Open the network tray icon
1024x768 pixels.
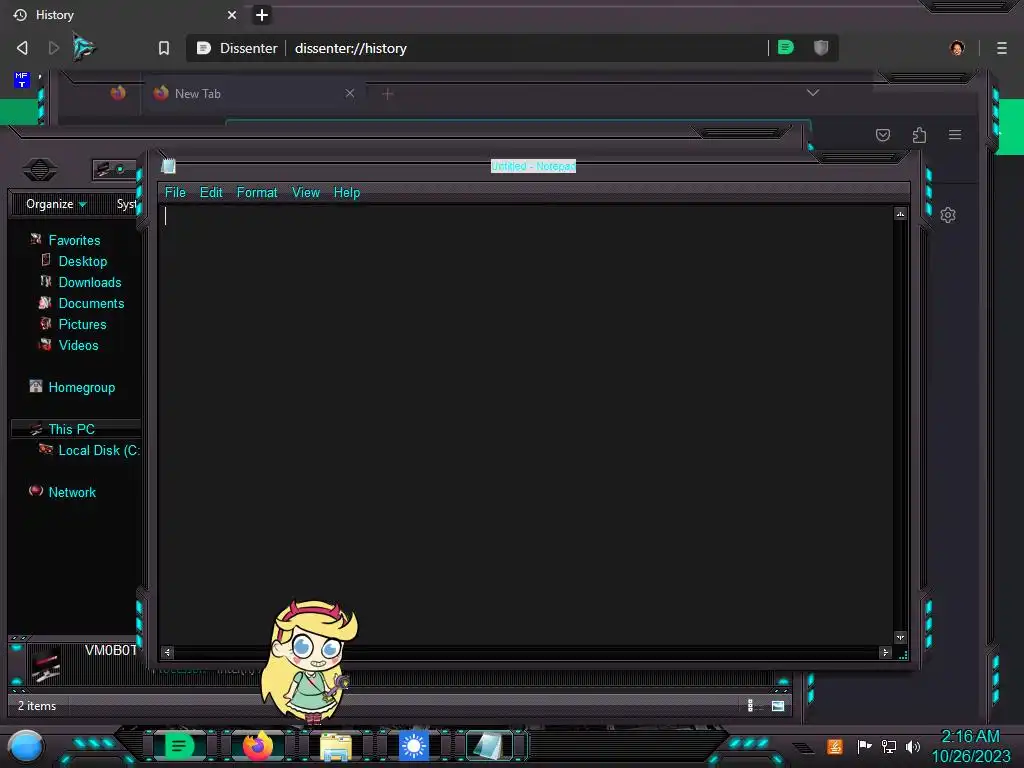click(889, 746)
